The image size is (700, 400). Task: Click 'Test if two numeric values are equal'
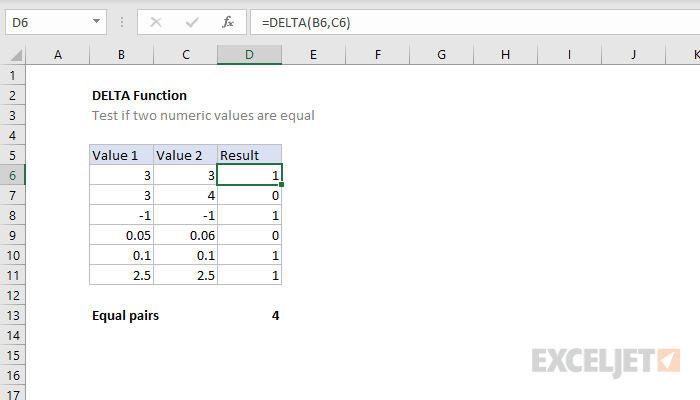click(203, 115)
